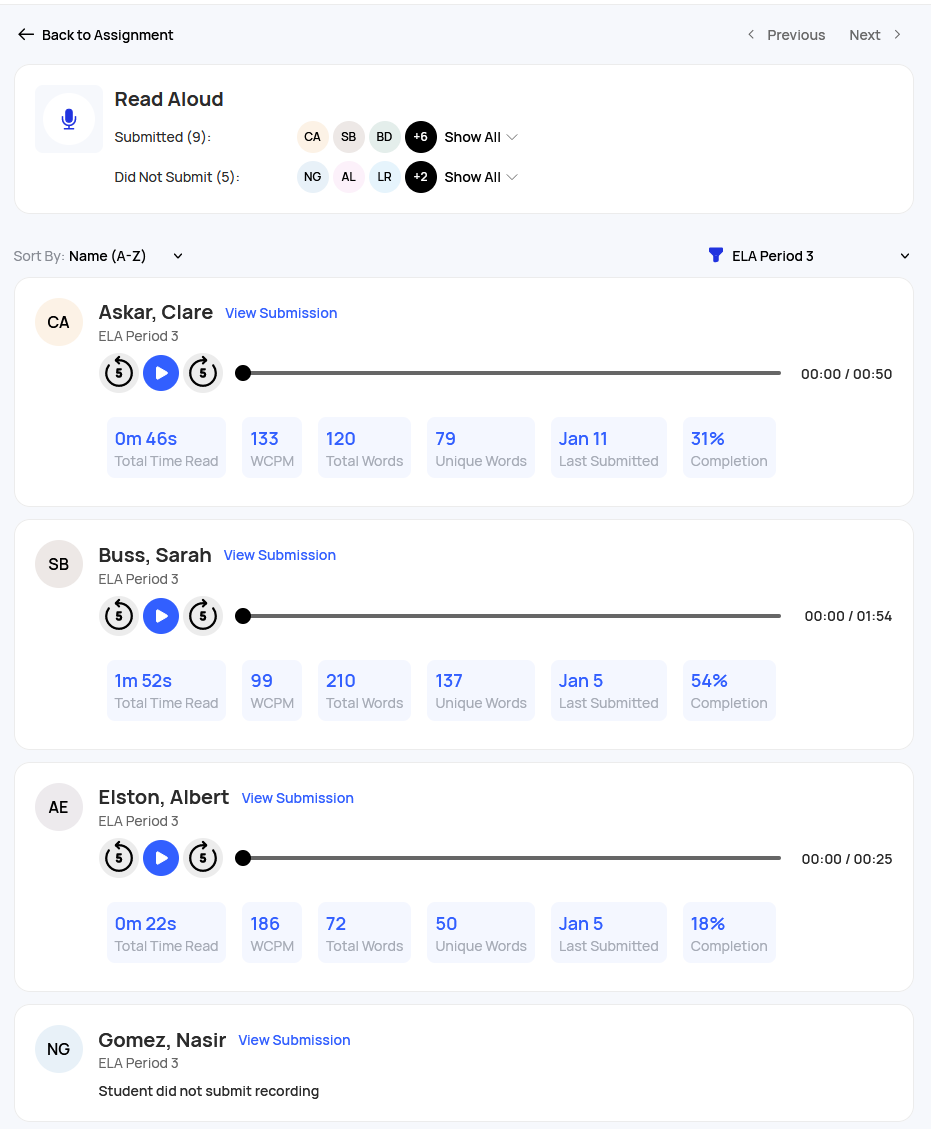931x1129 pixels.
Task: Rewind 5 seconds on Sarah Buss's audio
Action: click(x=119, y=616)
